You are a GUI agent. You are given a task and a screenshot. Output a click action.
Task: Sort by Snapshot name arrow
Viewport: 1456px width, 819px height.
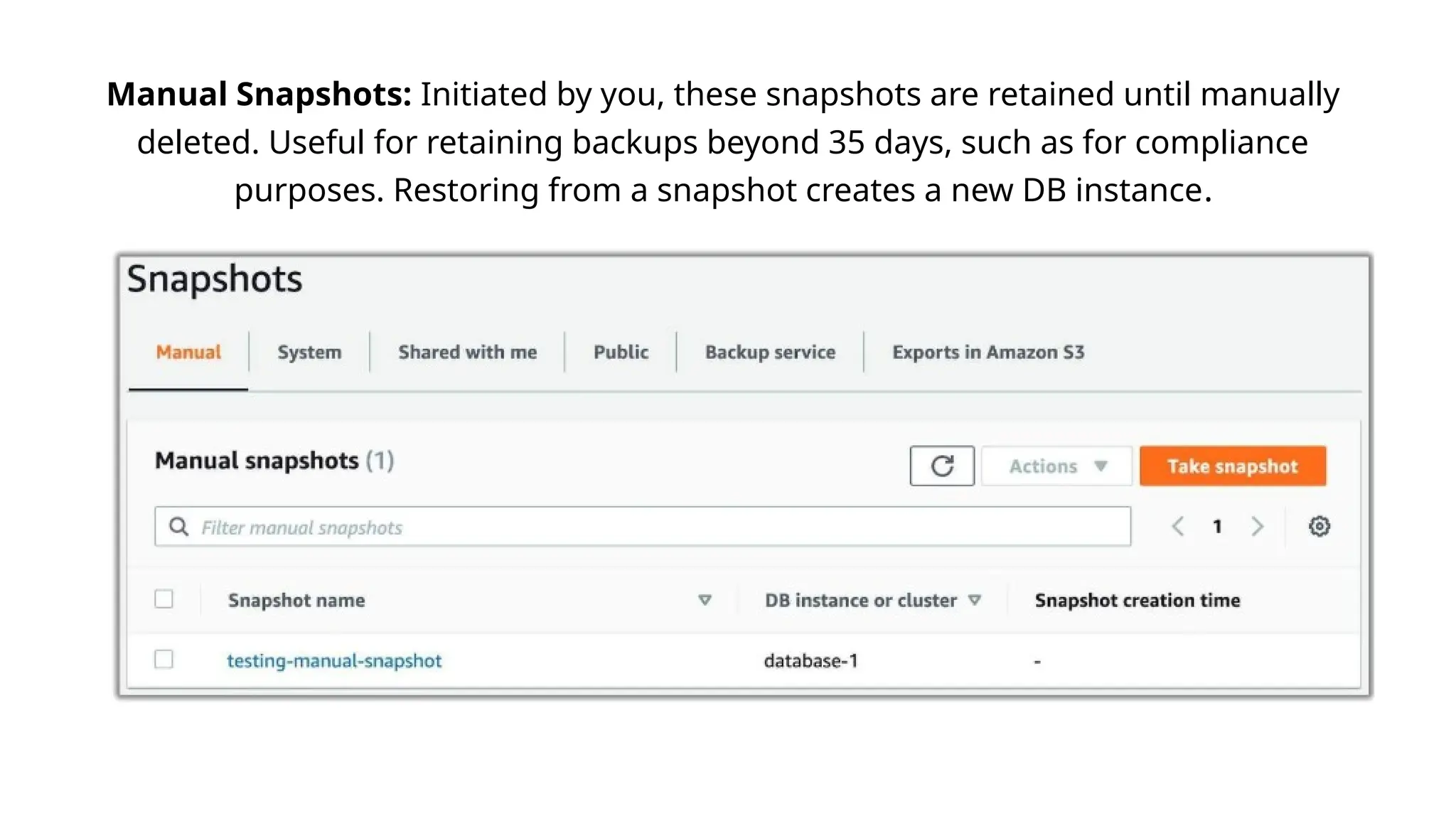tap(705, 600)
